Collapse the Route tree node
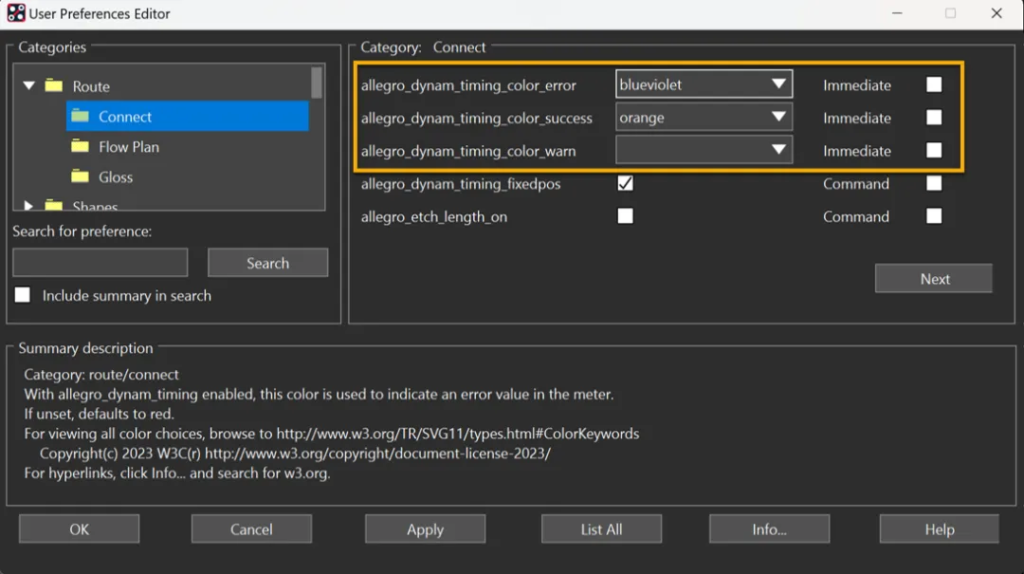This screenshot has width=1024, height=574. tap(29, 87)
